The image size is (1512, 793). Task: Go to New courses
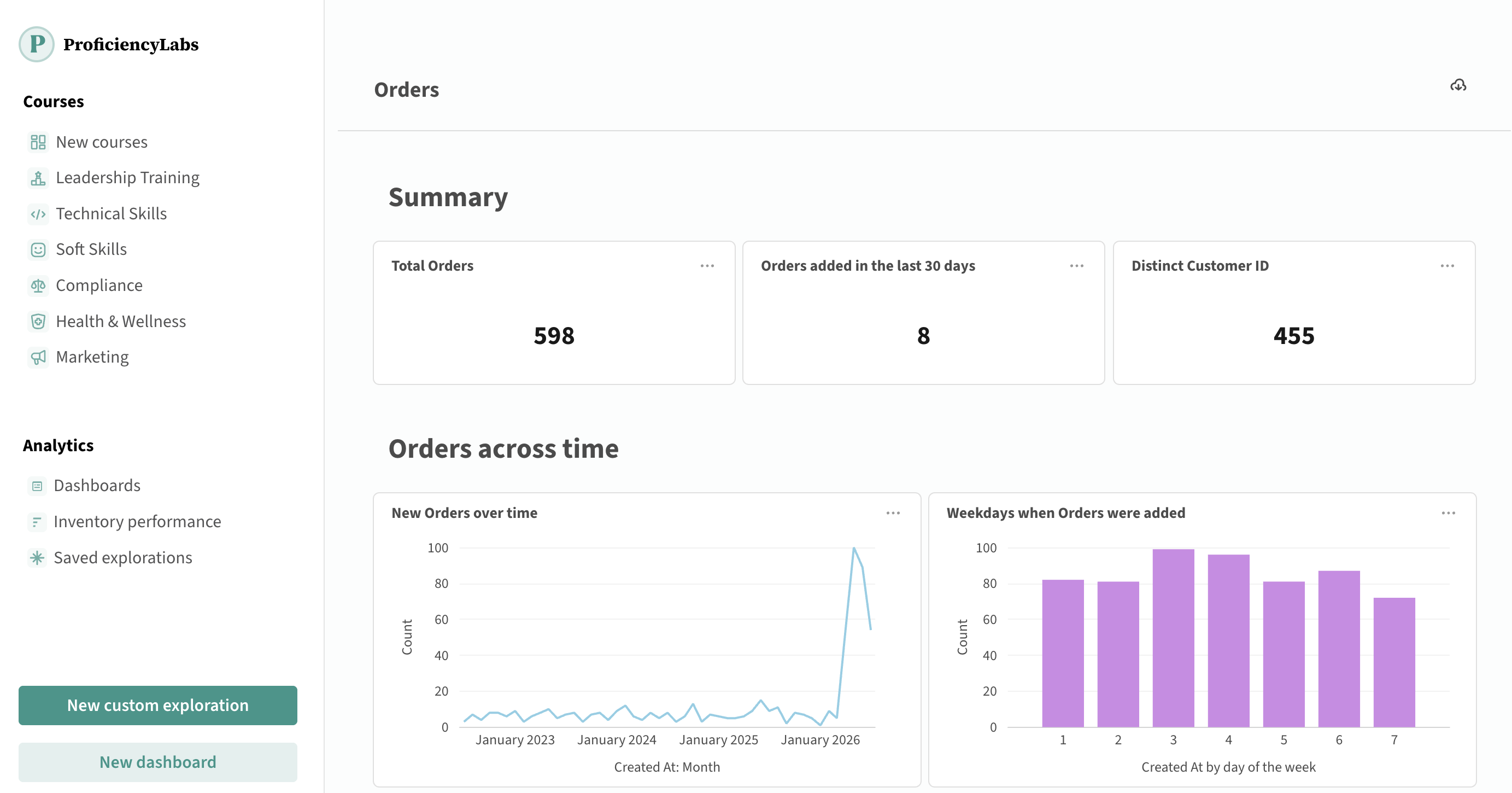tap(102, 142)
